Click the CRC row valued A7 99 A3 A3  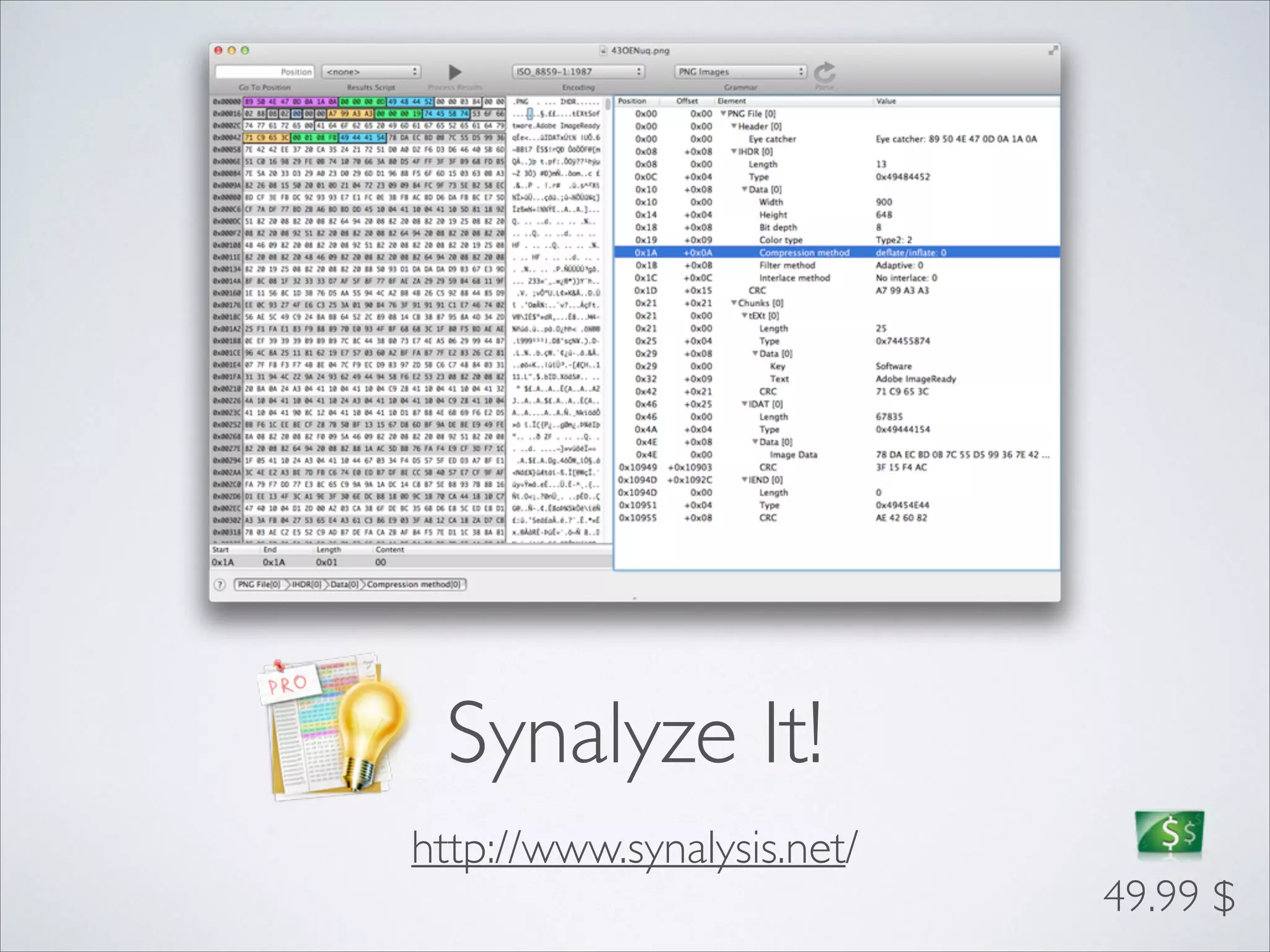[837, 291]
